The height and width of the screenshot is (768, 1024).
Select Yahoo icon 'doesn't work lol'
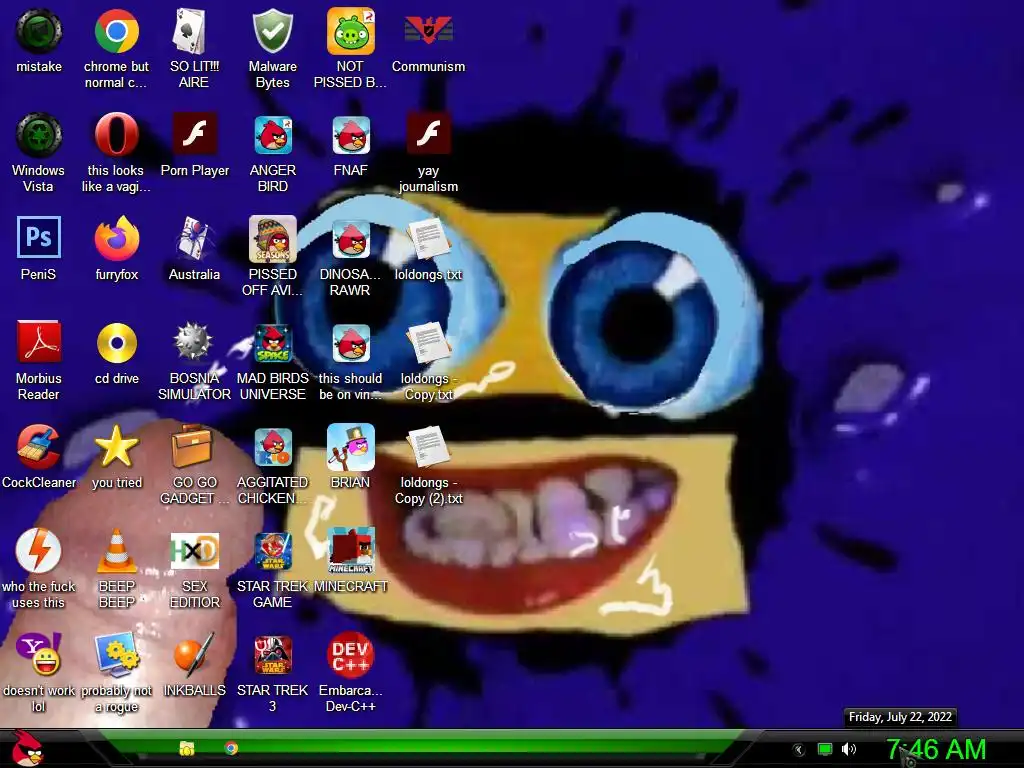39,655
